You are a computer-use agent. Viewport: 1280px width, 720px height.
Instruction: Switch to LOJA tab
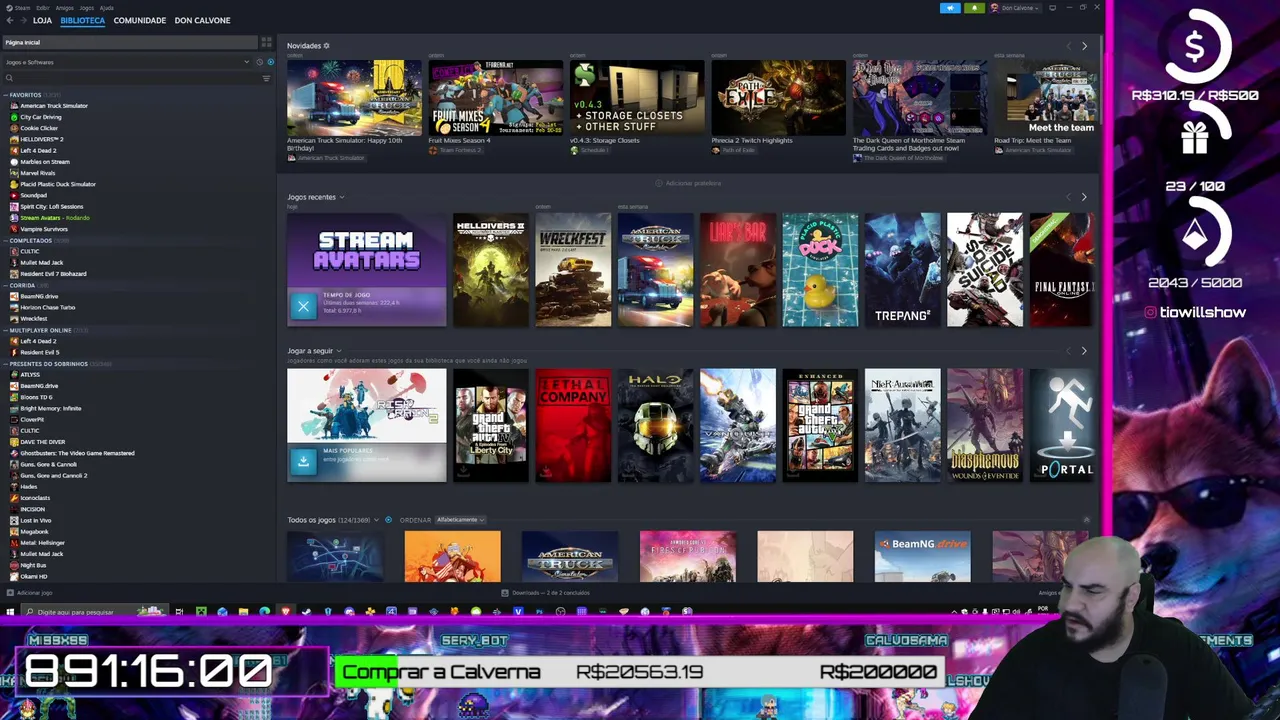click(x=42, y=20)
